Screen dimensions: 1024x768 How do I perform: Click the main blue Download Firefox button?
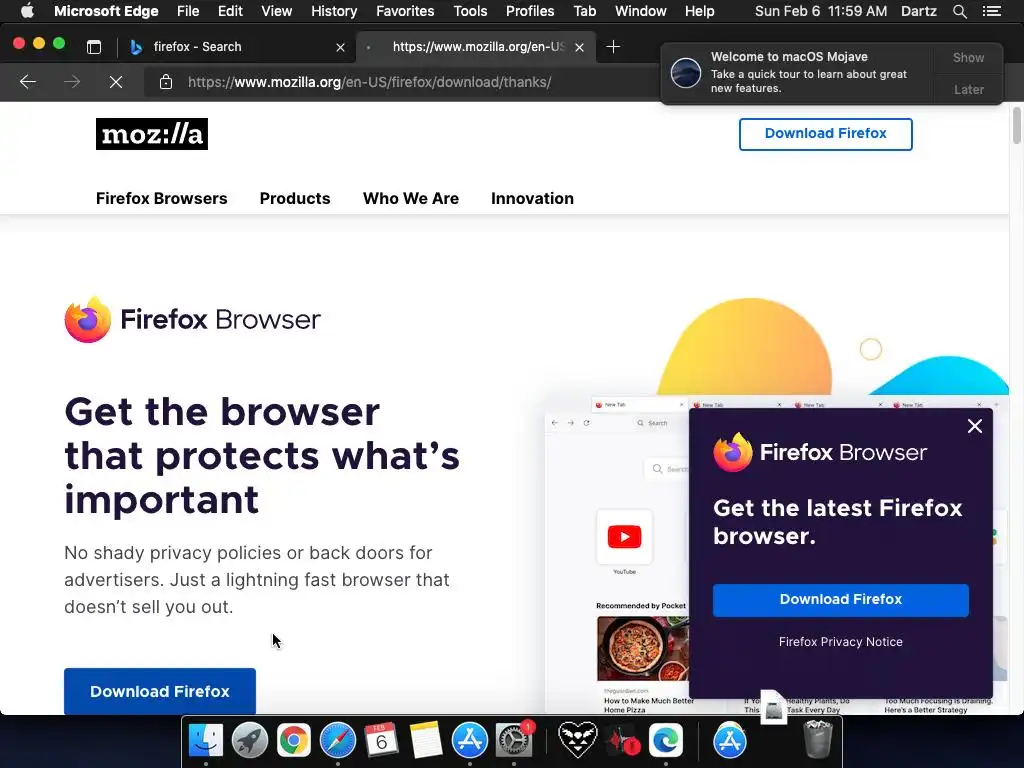(160, 691)
